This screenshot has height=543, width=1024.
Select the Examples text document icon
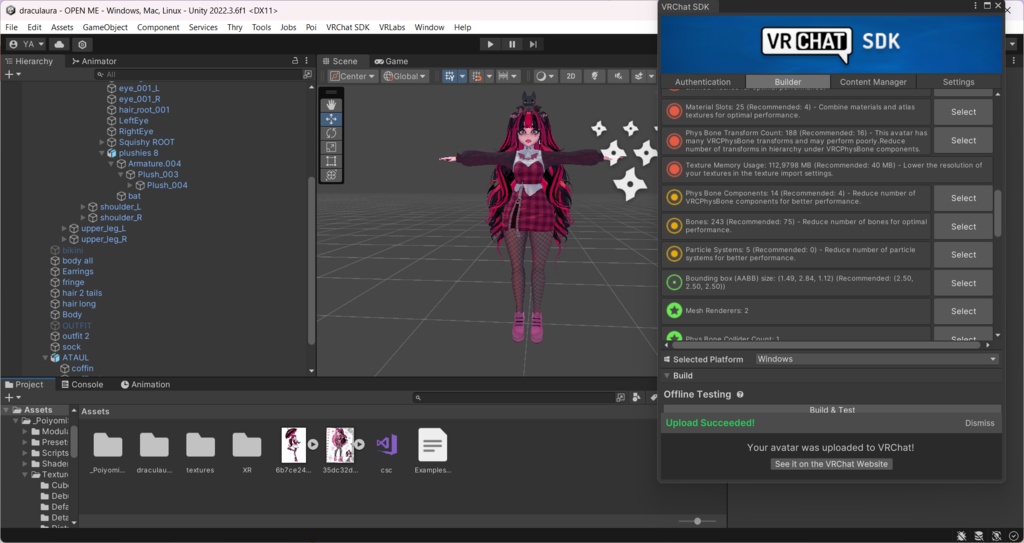(x=432, y=446)
